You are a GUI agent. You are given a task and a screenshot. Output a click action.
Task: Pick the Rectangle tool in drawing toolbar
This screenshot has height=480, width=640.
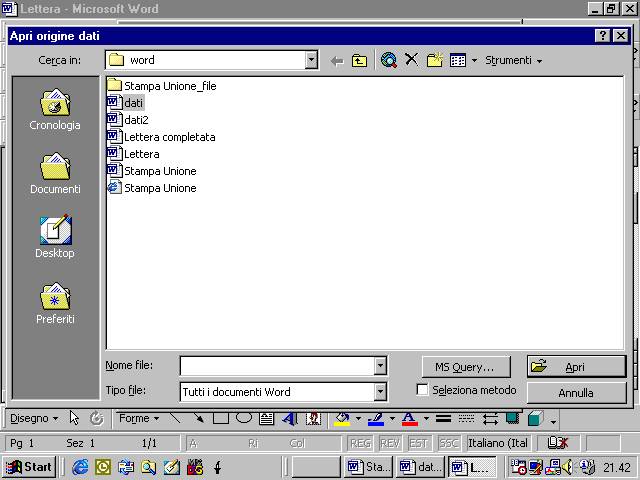(221, 418)
